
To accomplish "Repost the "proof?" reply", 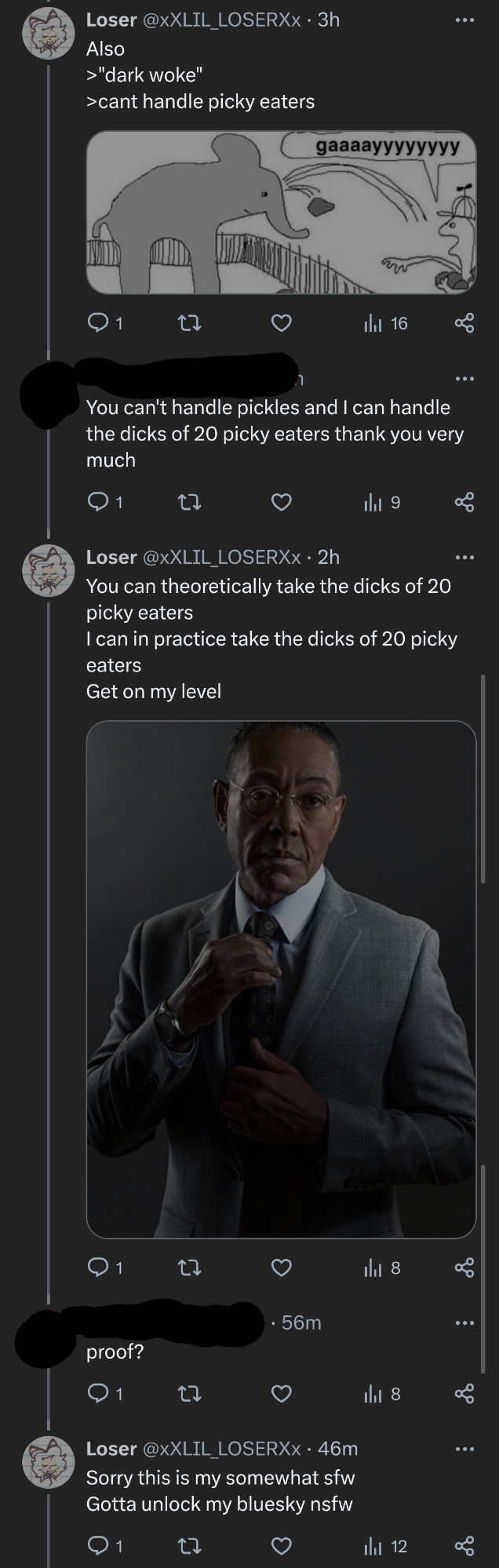I will pos(189,1393).
